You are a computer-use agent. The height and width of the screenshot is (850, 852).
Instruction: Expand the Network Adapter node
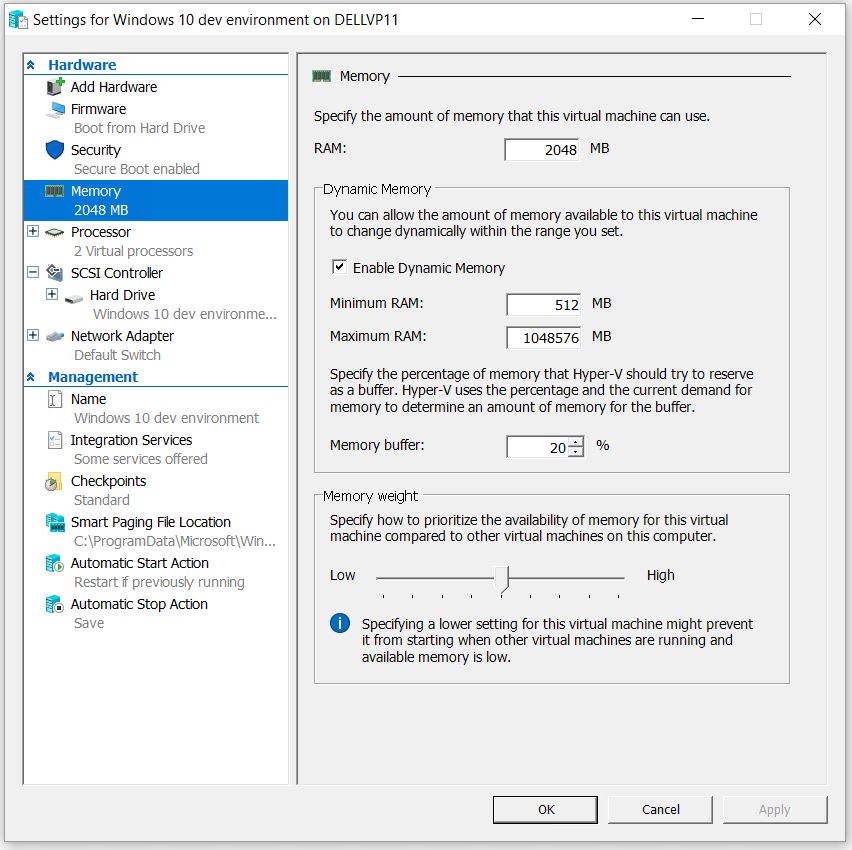33,336
